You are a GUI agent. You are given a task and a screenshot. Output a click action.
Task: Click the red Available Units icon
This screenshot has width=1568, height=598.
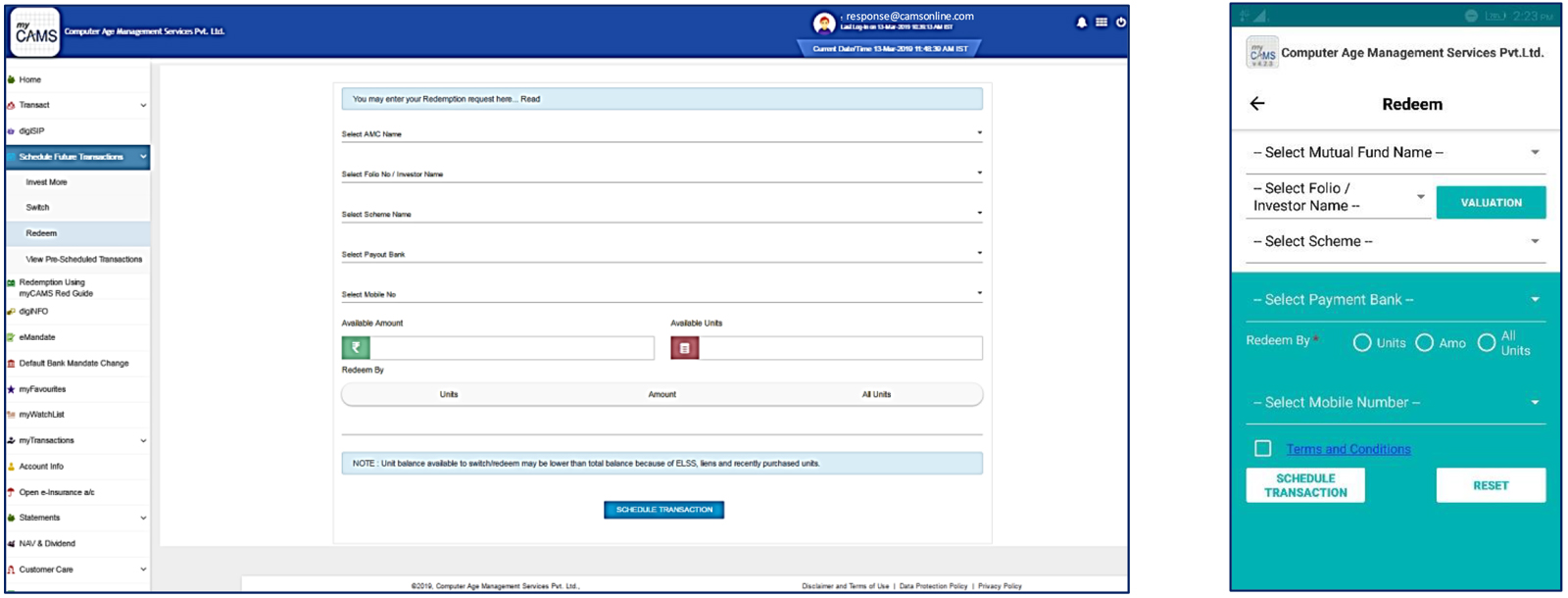click(684, 348)
